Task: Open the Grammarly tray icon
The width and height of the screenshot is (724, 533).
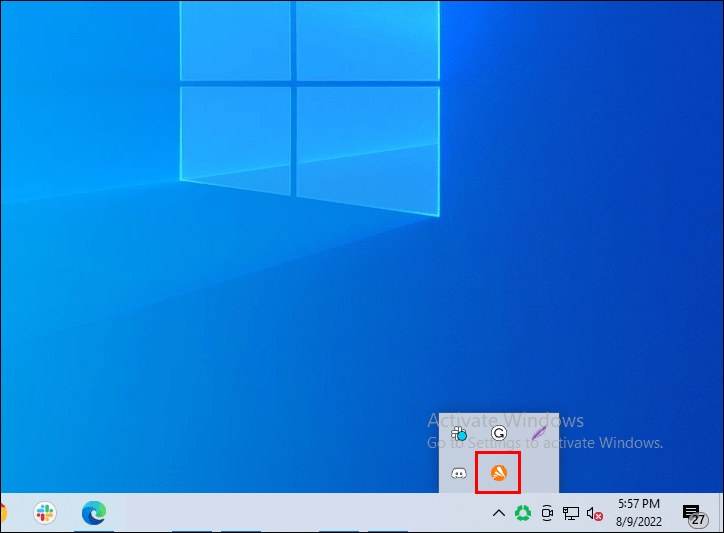Action: pyautogui.click(x=498, y=433)
